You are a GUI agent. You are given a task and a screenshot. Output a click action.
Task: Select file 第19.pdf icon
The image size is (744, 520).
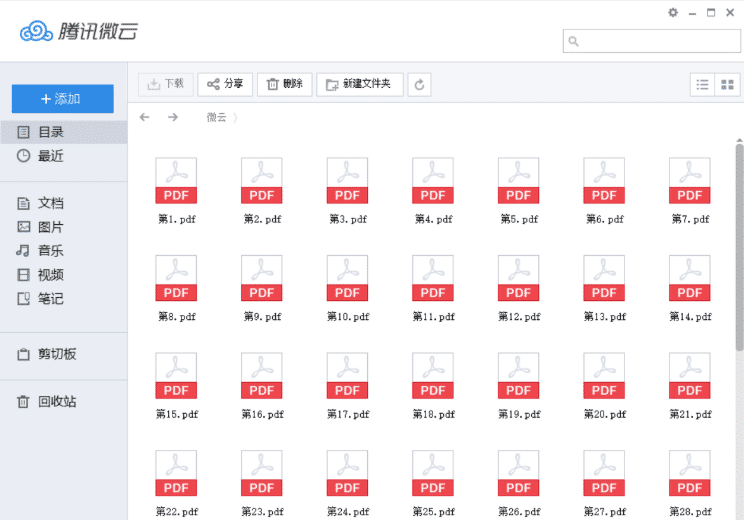point(519,376)
